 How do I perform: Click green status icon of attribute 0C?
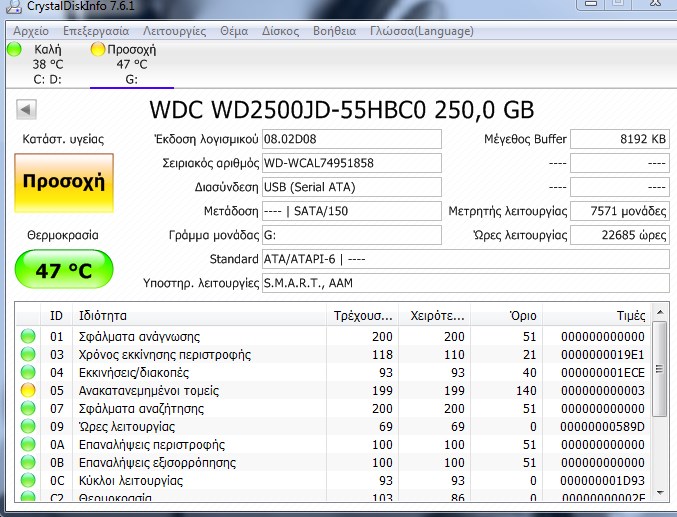tap(28, 480)
